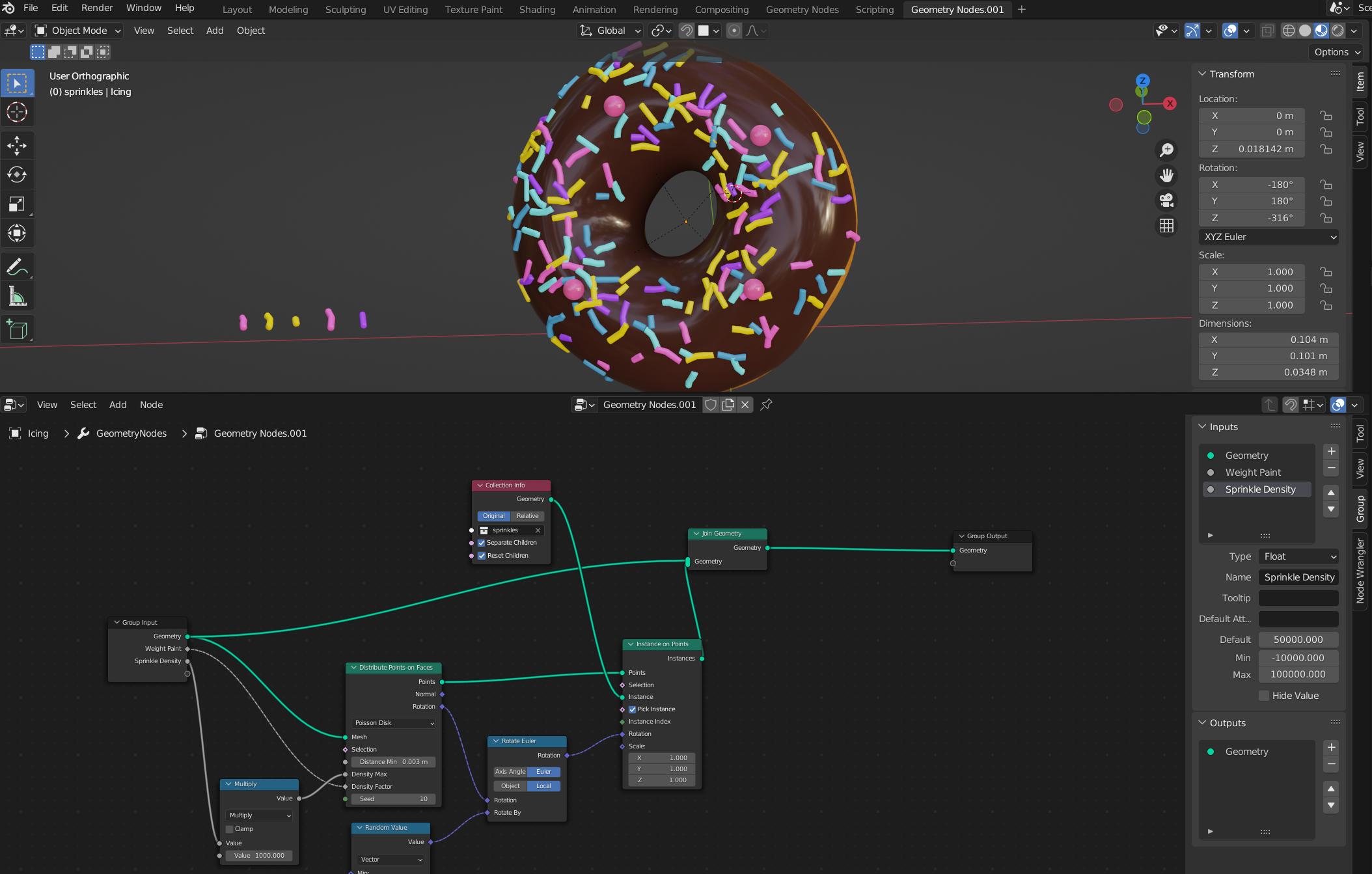Edit the Name field Sprinkle Density
Screen dimensions: 1372x874
1298,577
